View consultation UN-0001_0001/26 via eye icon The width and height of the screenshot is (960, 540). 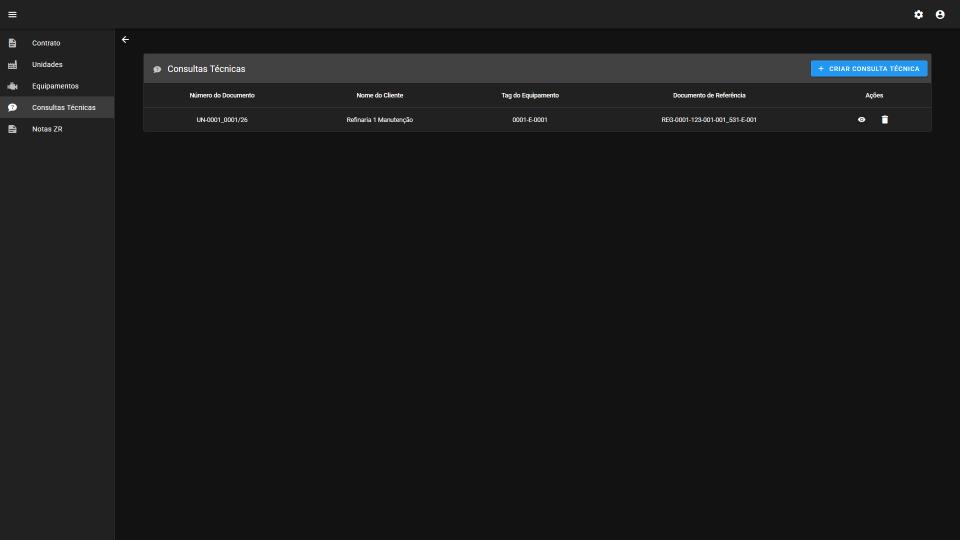pyautogui.click(x=861, y=119)
